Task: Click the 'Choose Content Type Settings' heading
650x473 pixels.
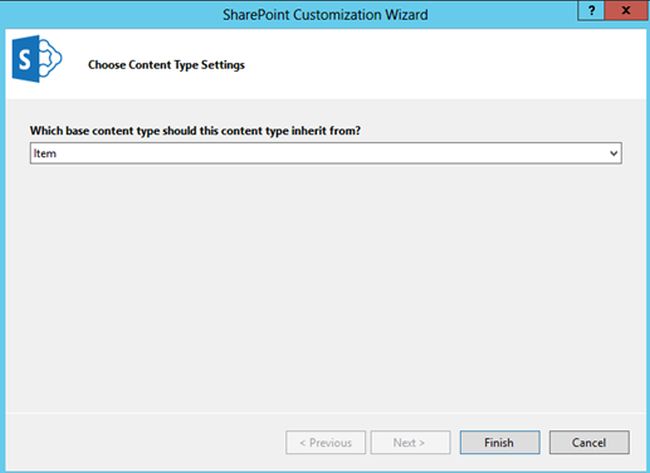Action: pyautogui.click(x=166, y=65)
